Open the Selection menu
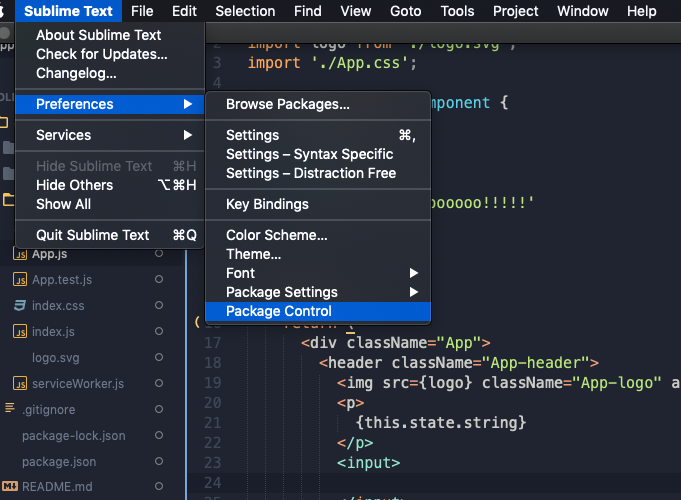681x500 pixels. [245, 11]
